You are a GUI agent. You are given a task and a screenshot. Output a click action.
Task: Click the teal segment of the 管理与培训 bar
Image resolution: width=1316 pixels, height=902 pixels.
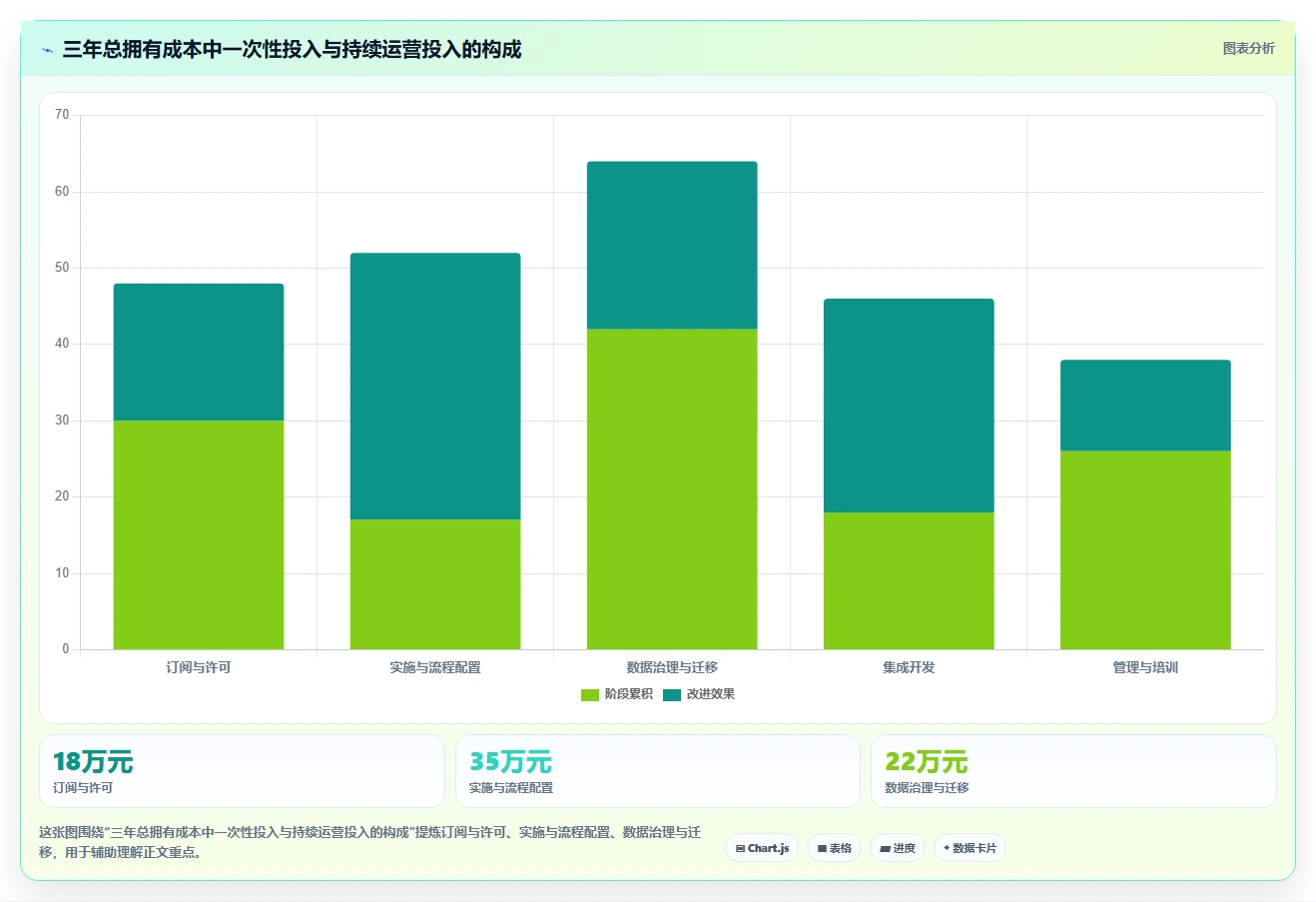point(1145,405)
